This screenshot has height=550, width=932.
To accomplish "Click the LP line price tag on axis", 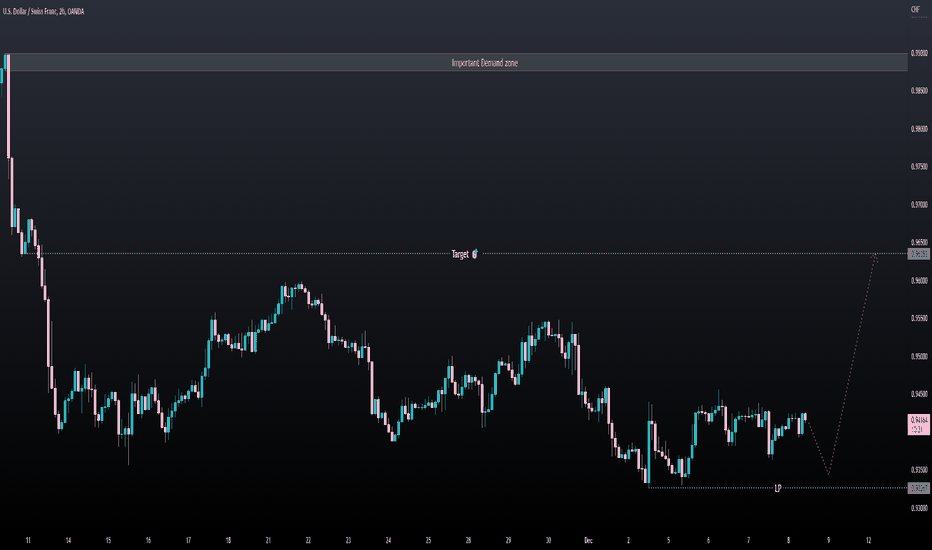I will 919,488.
